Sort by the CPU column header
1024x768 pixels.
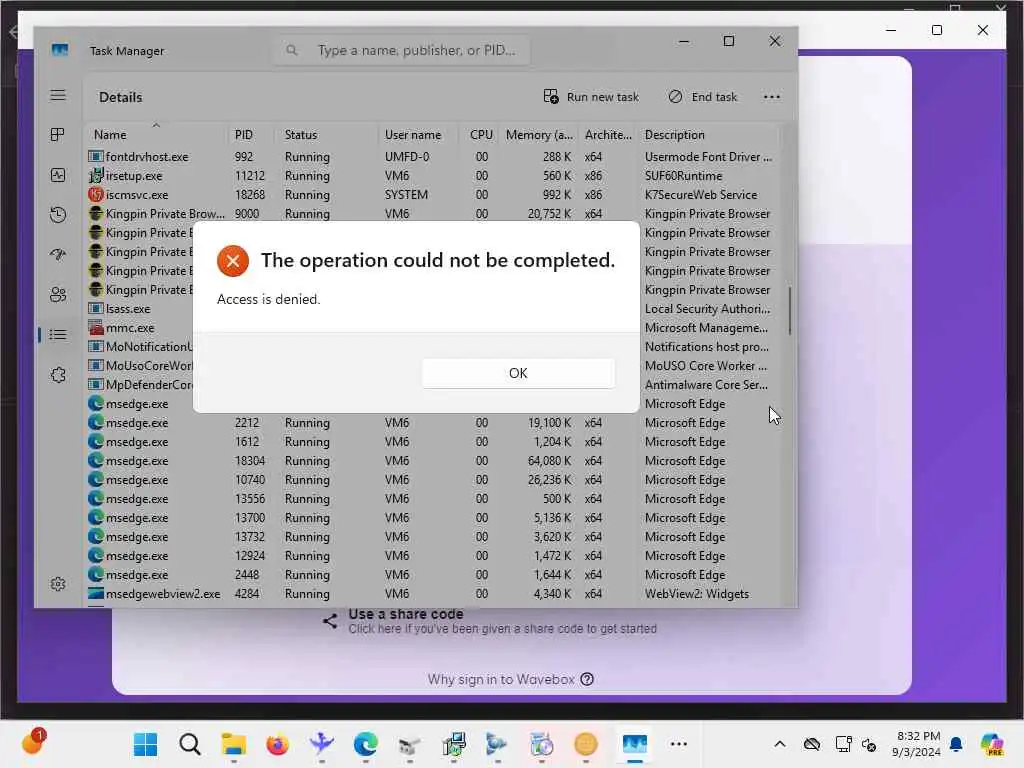(481, 135)
